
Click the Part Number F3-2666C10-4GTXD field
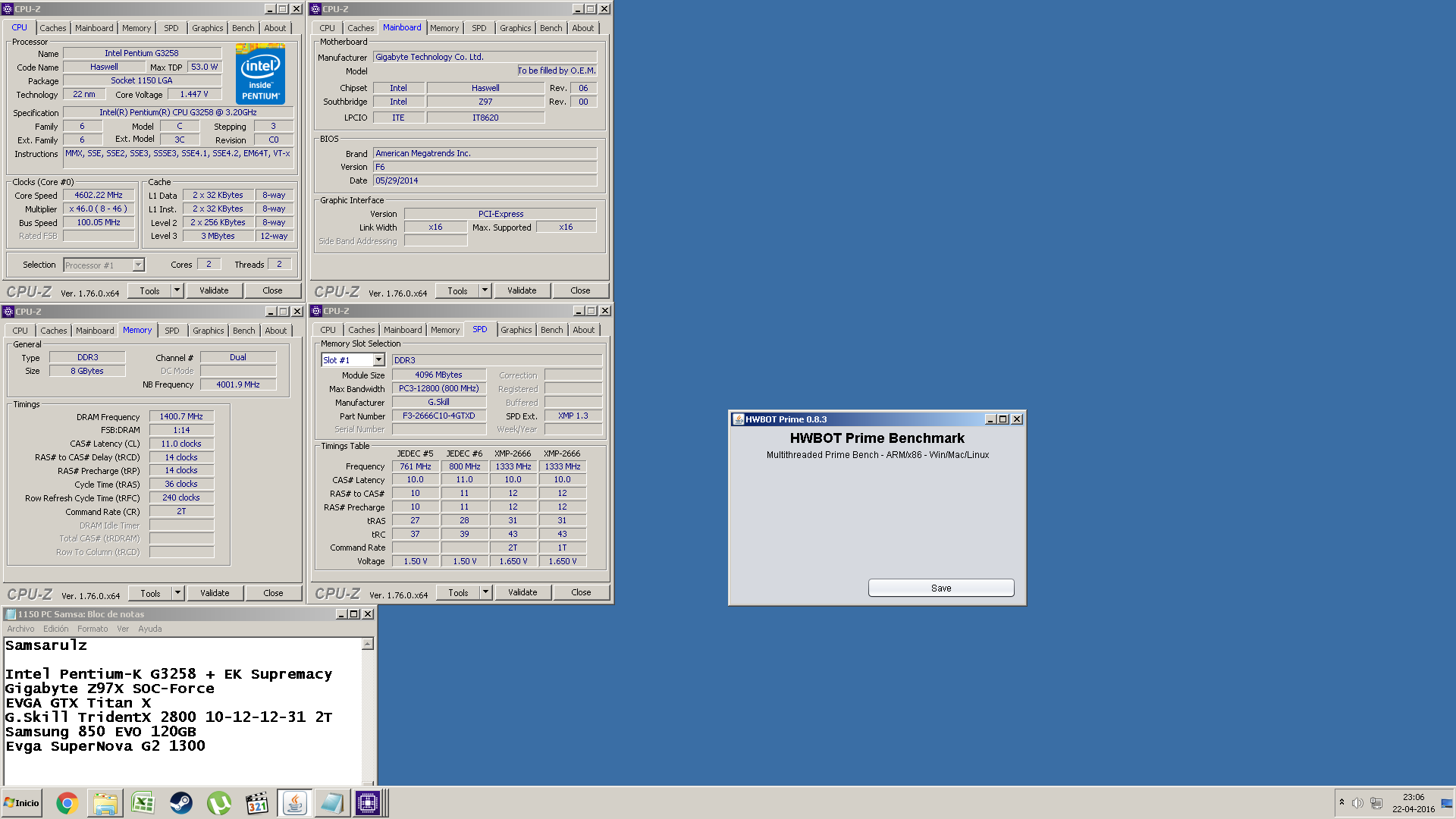[439, 416]
